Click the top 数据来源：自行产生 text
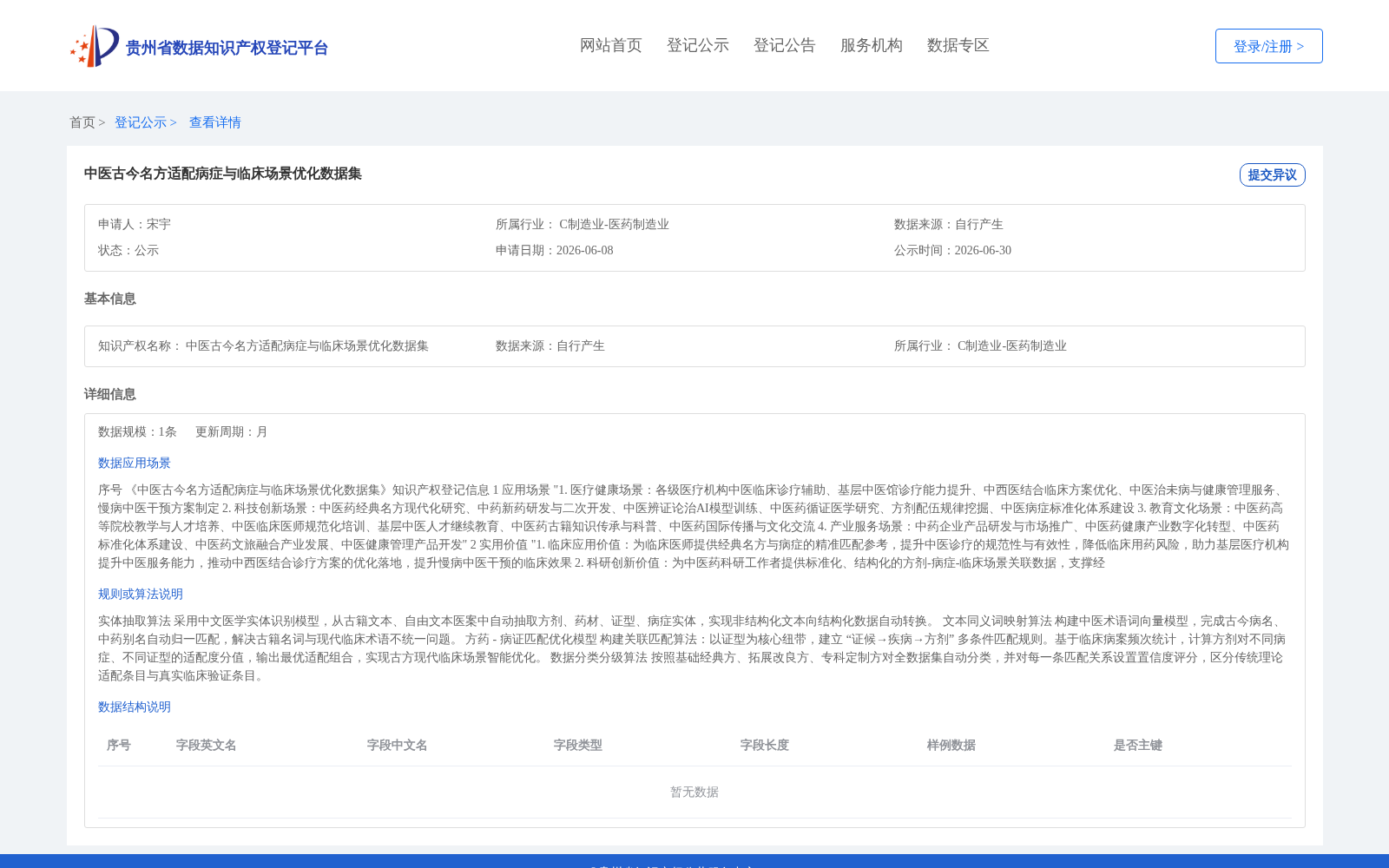1389x868 pixels. pos(949,224)
